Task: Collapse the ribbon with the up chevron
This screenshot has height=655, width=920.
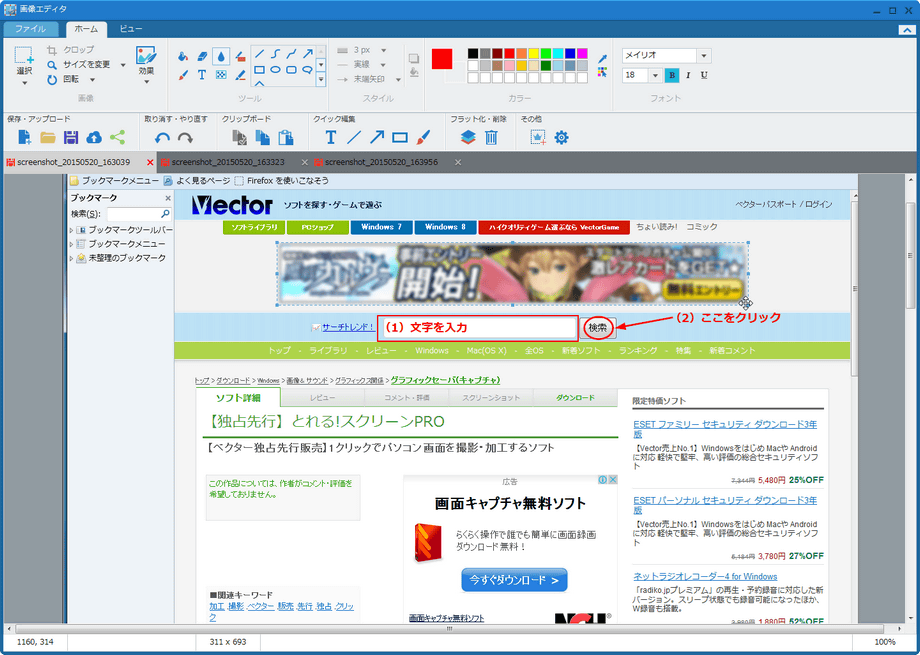Action: pos(905,29)
